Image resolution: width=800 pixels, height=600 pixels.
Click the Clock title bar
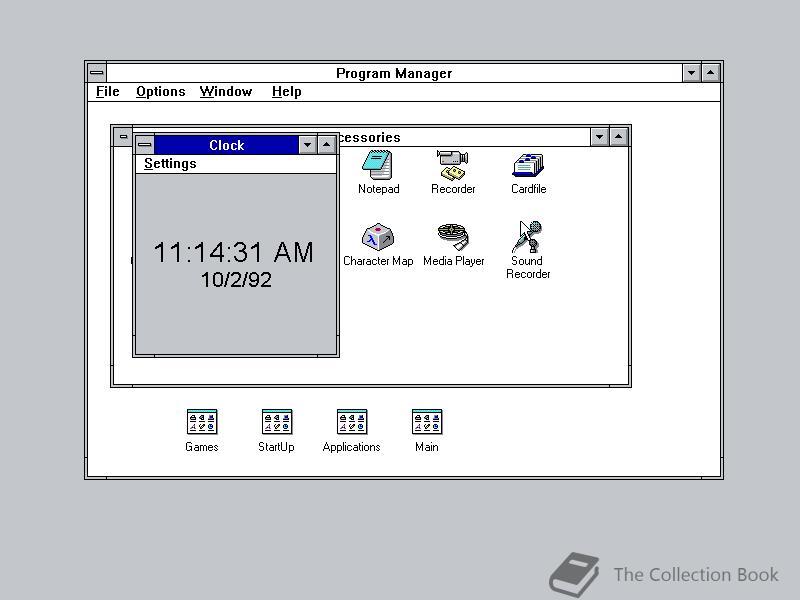226,145
